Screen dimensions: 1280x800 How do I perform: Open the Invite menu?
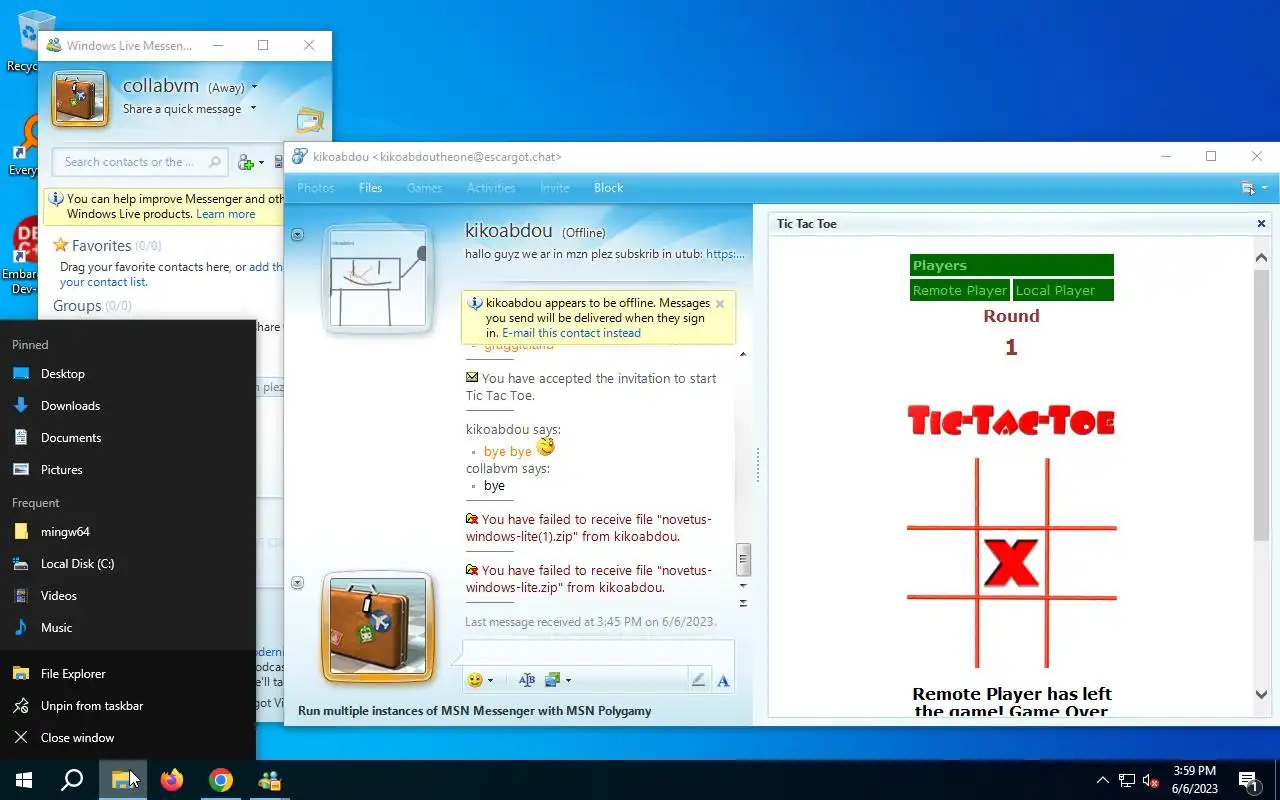555,188
